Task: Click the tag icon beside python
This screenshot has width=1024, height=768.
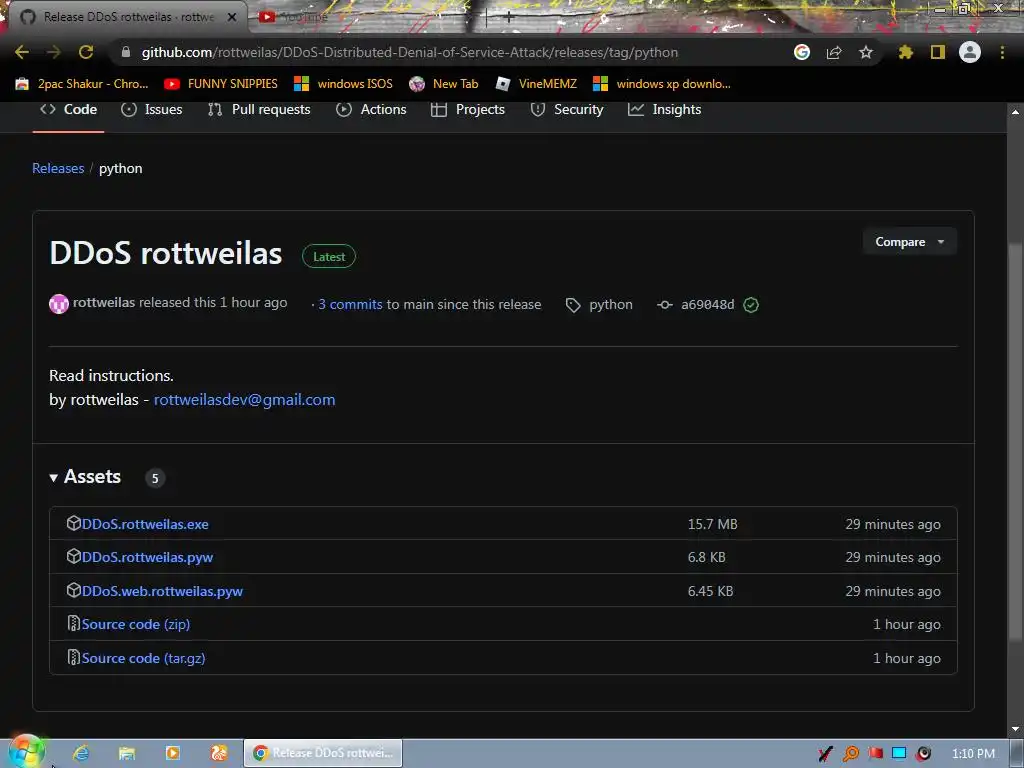Action: [x=573, y=305]
